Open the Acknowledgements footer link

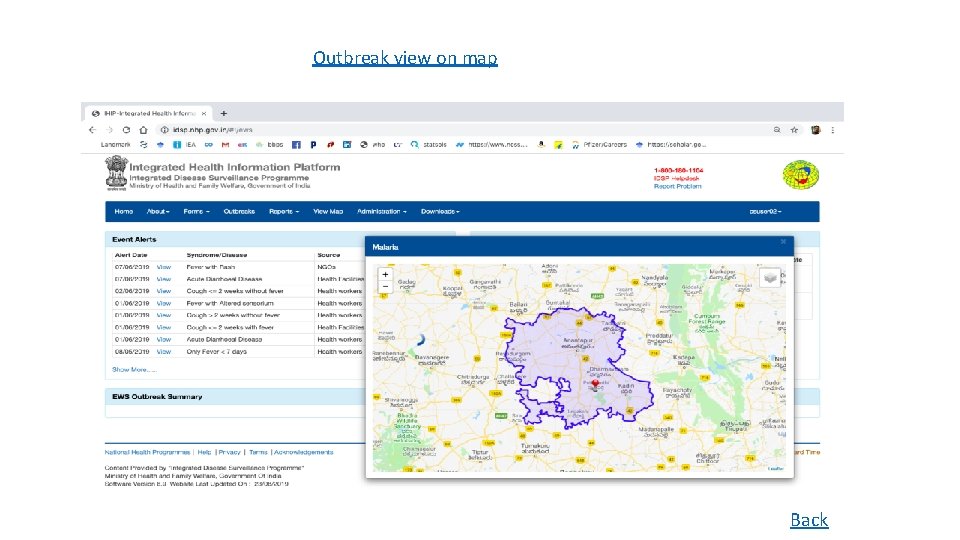click(304, 452)
